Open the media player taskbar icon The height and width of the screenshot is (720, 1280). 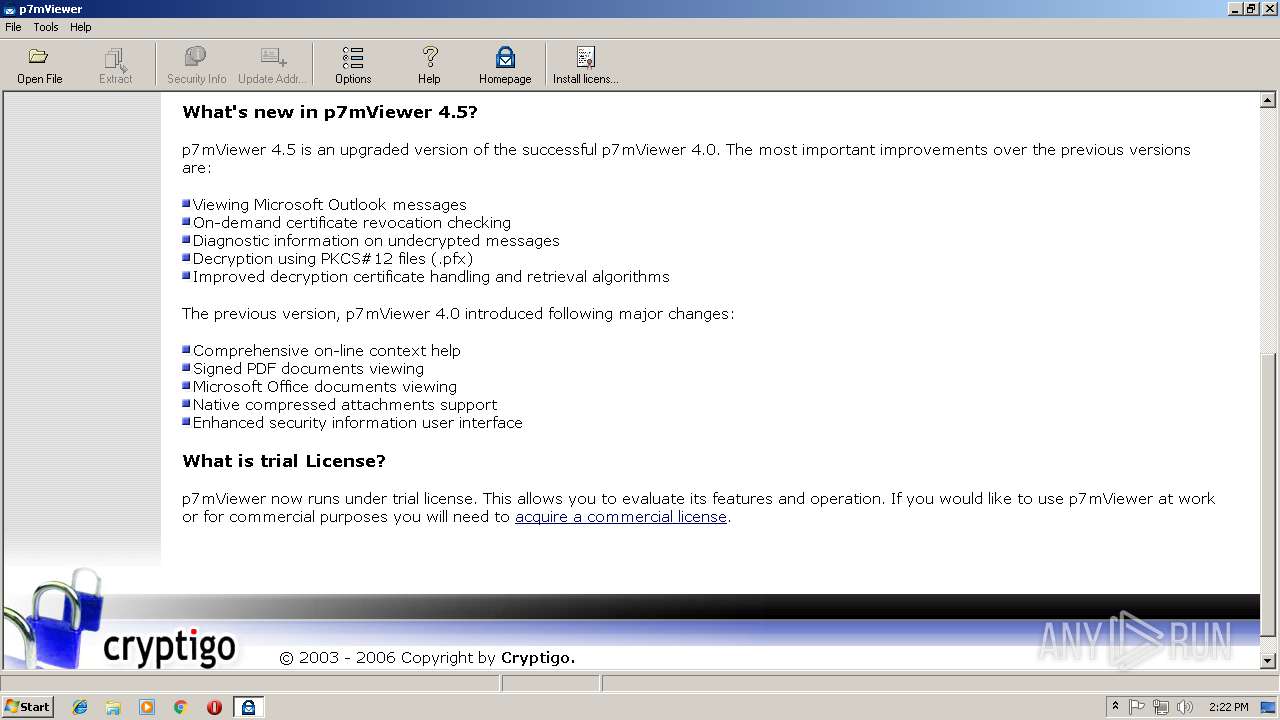[147, 707]
